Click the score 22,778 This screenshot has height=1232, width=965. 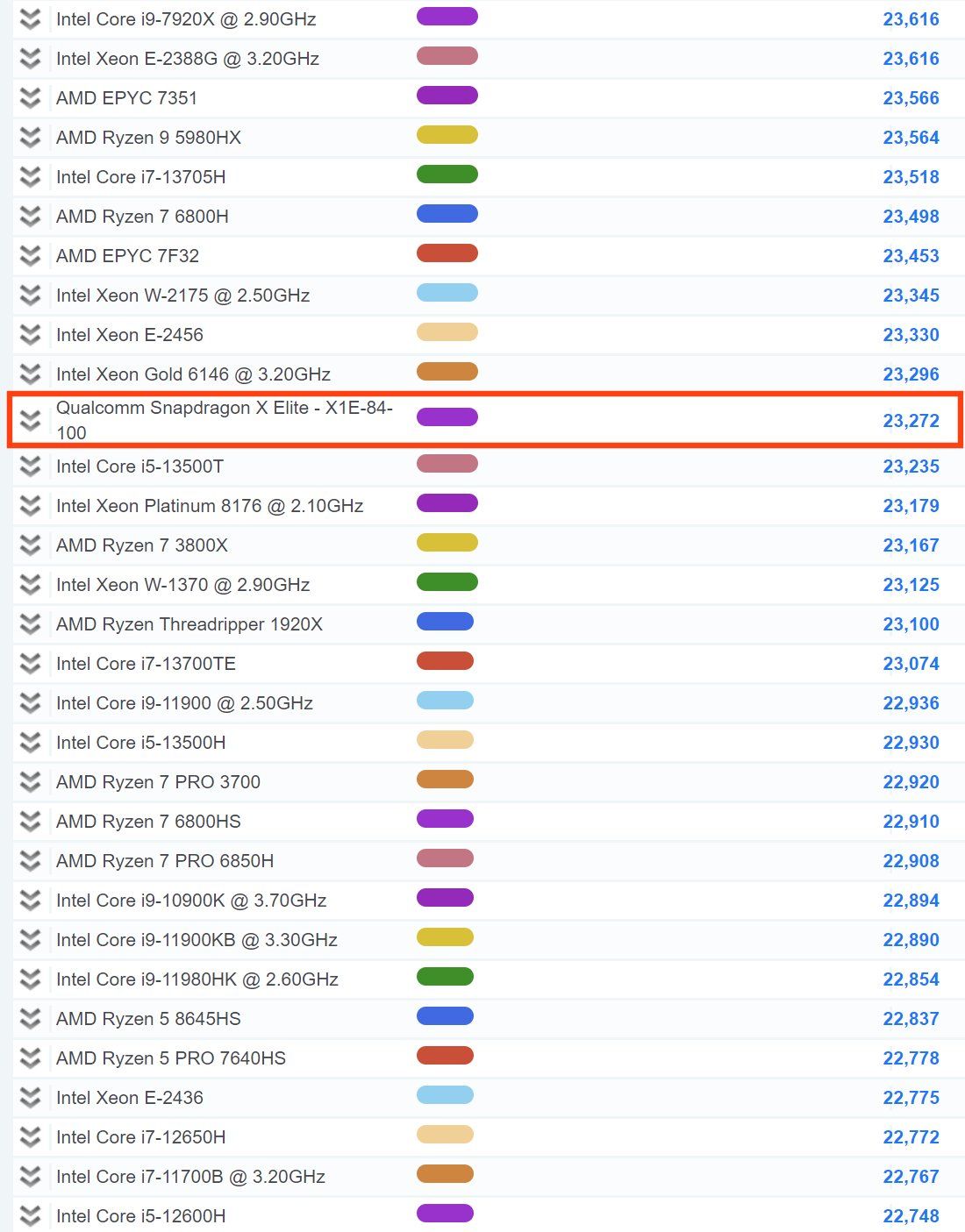[911, 1058]
